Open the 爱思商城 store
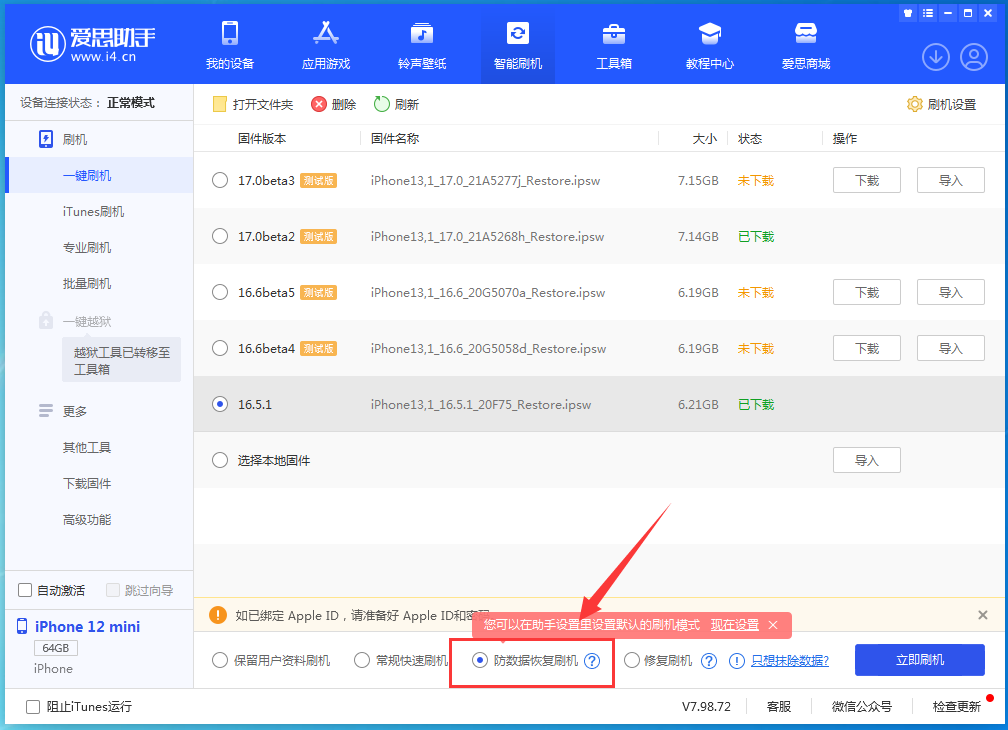Screen dimensions: 1008x730 click(805, 45)
